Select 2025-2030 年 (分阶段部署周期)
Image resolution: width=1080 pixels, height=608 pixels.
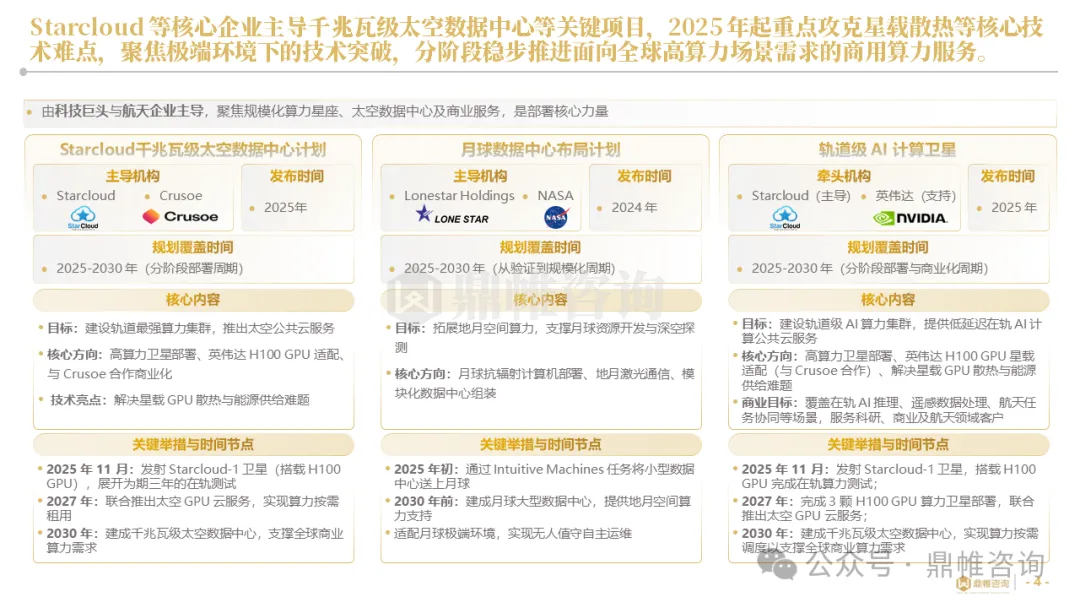pyautogui.click(x=149, y=269)
